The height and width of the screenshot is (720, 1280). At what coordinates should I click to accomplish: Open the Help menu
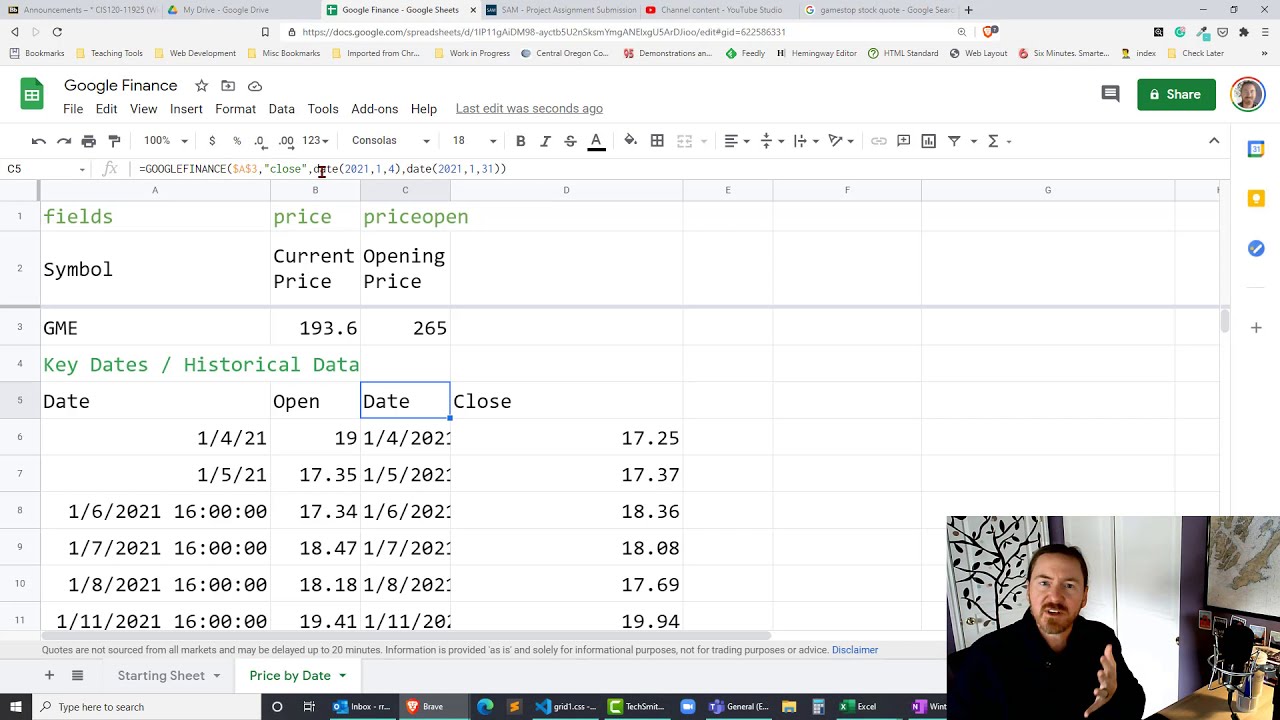[423, 109]
